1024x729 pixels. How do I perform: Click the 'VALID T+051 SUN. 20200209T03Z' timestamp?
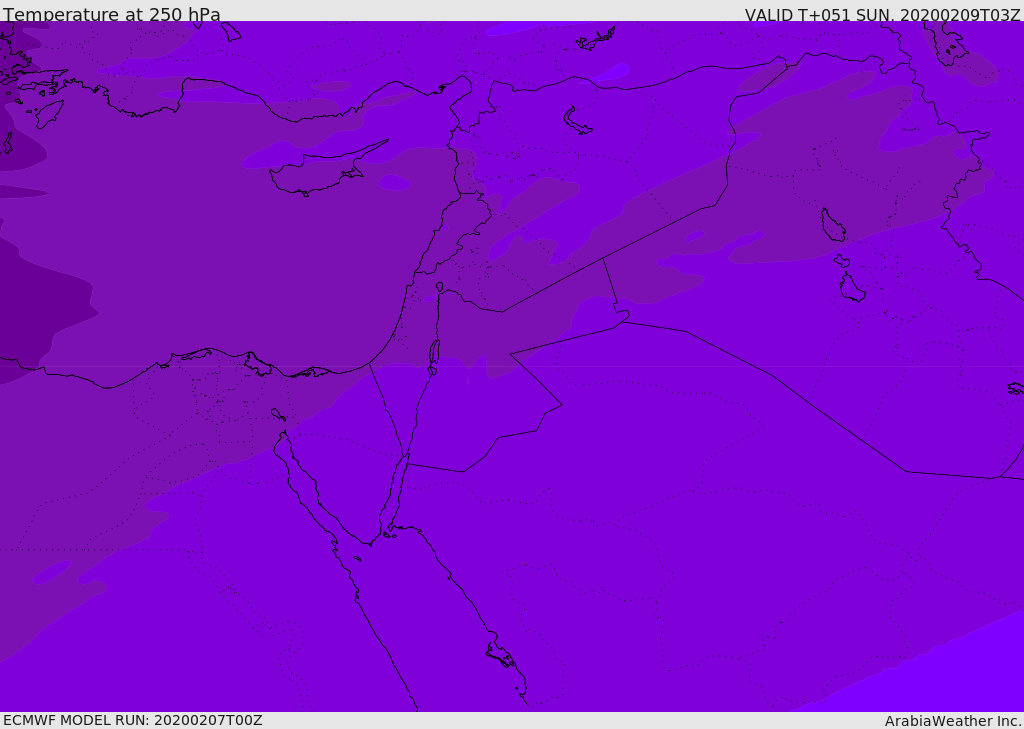[882, 14]
